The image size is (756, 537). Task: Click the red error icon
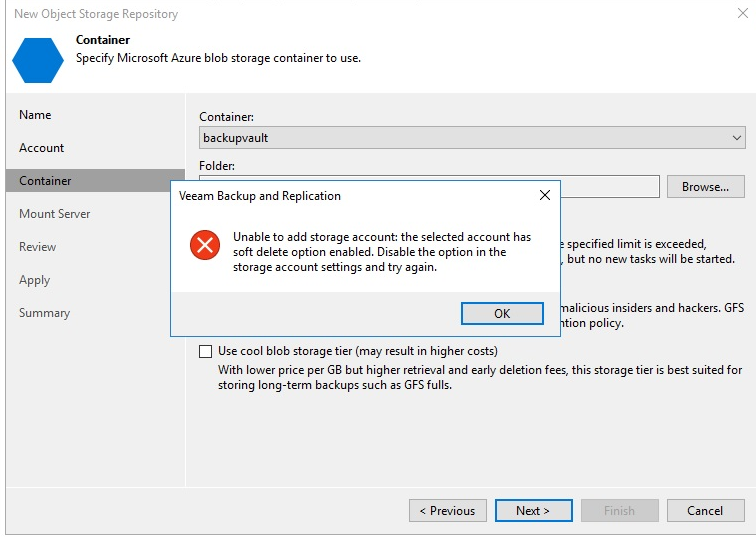coord(205,245)
